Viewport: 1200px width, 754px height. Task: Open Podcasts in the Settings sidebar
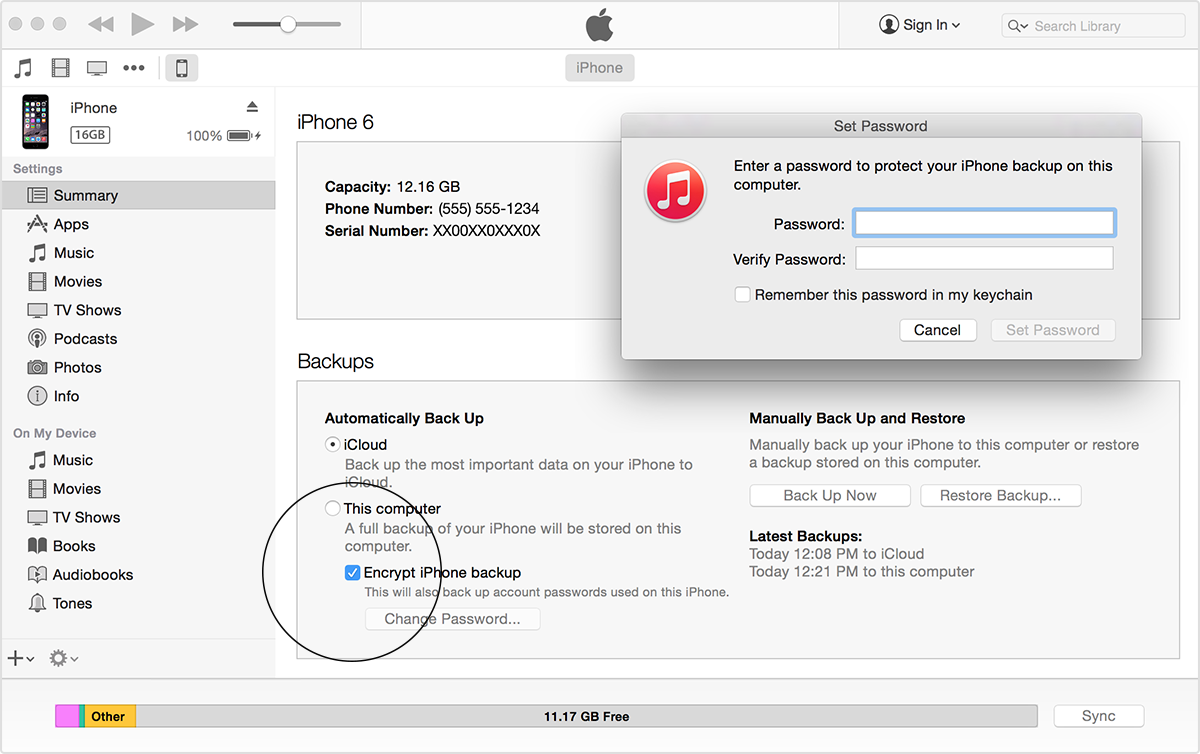[x=85, y=339]
